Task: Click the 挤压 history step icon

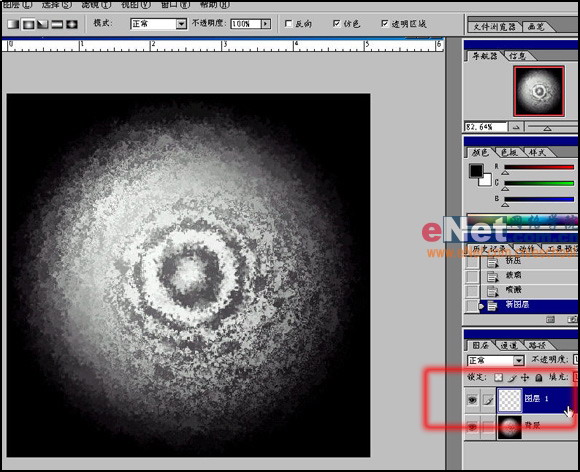Action: 492,263
